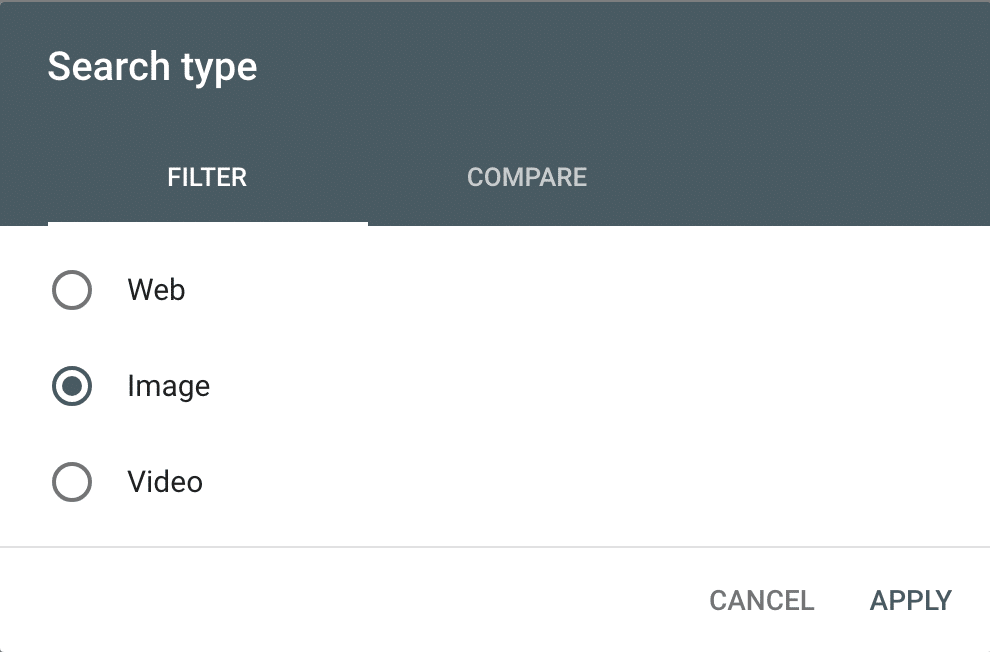Select the Web radio button
990x652 pixels.
[x=72, y=291]
